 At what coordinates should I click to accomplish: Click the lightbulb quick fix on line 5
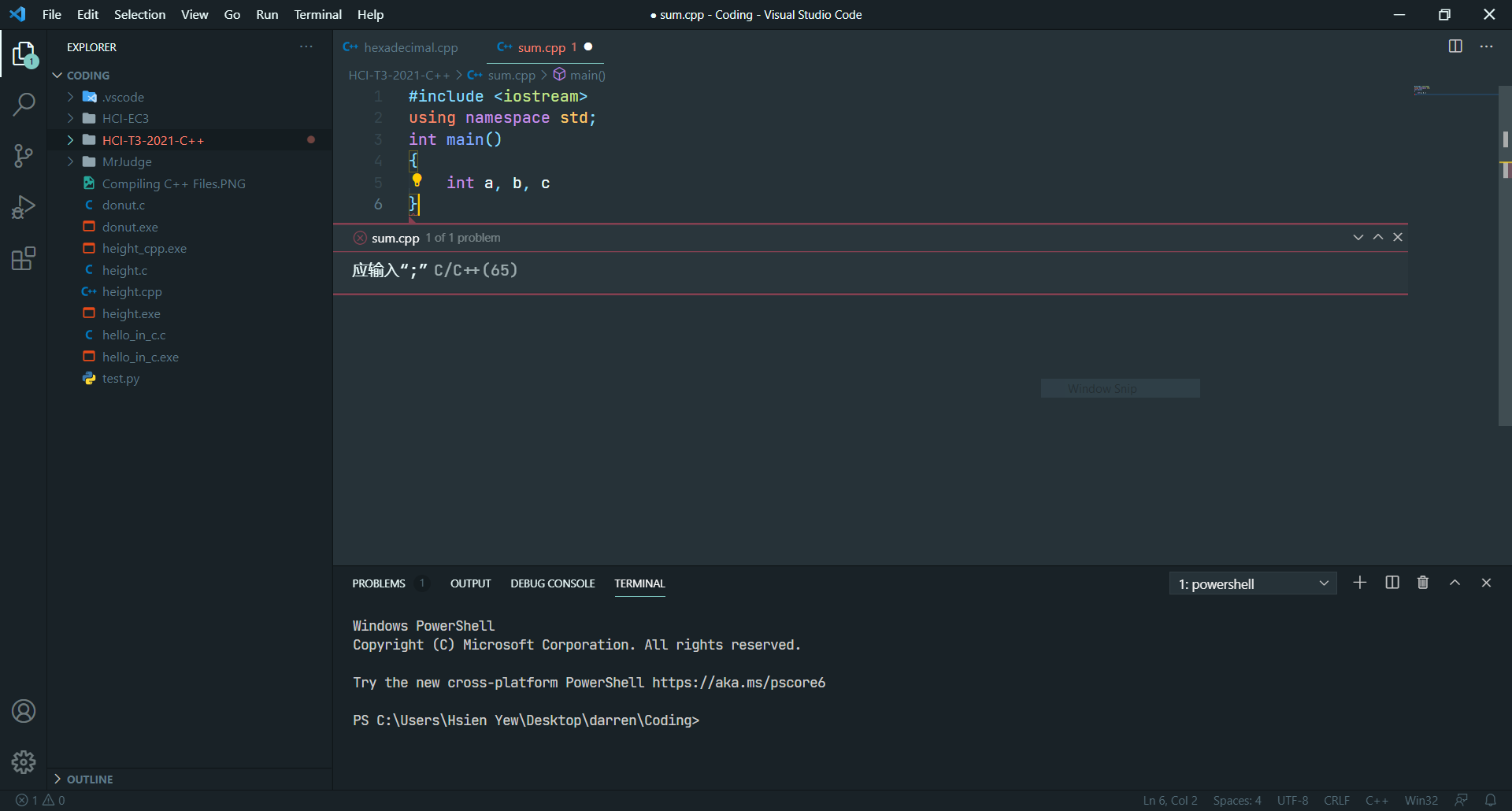click(x=417, y=180)
